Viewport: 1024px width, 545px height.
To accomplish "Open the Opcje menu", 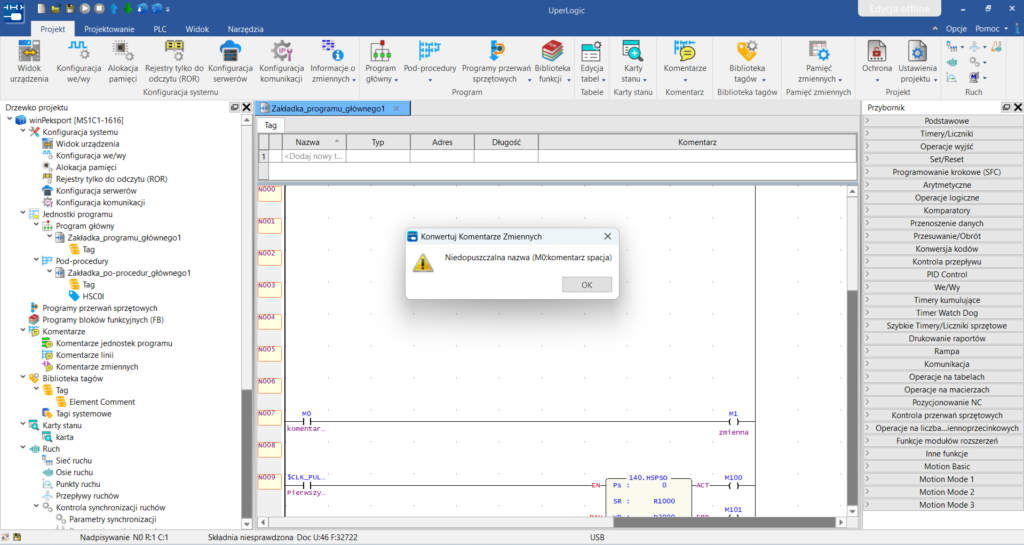I will (x=956, y=29).
